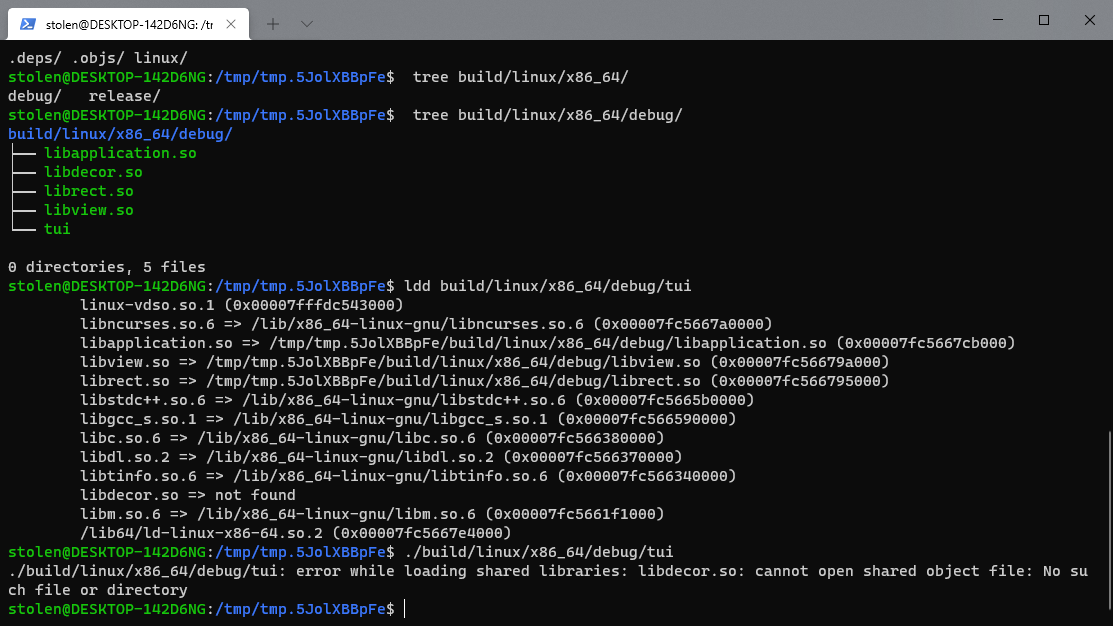Click libview.so in the tree listing
1113x626 pixels.
tap(89, 210)
